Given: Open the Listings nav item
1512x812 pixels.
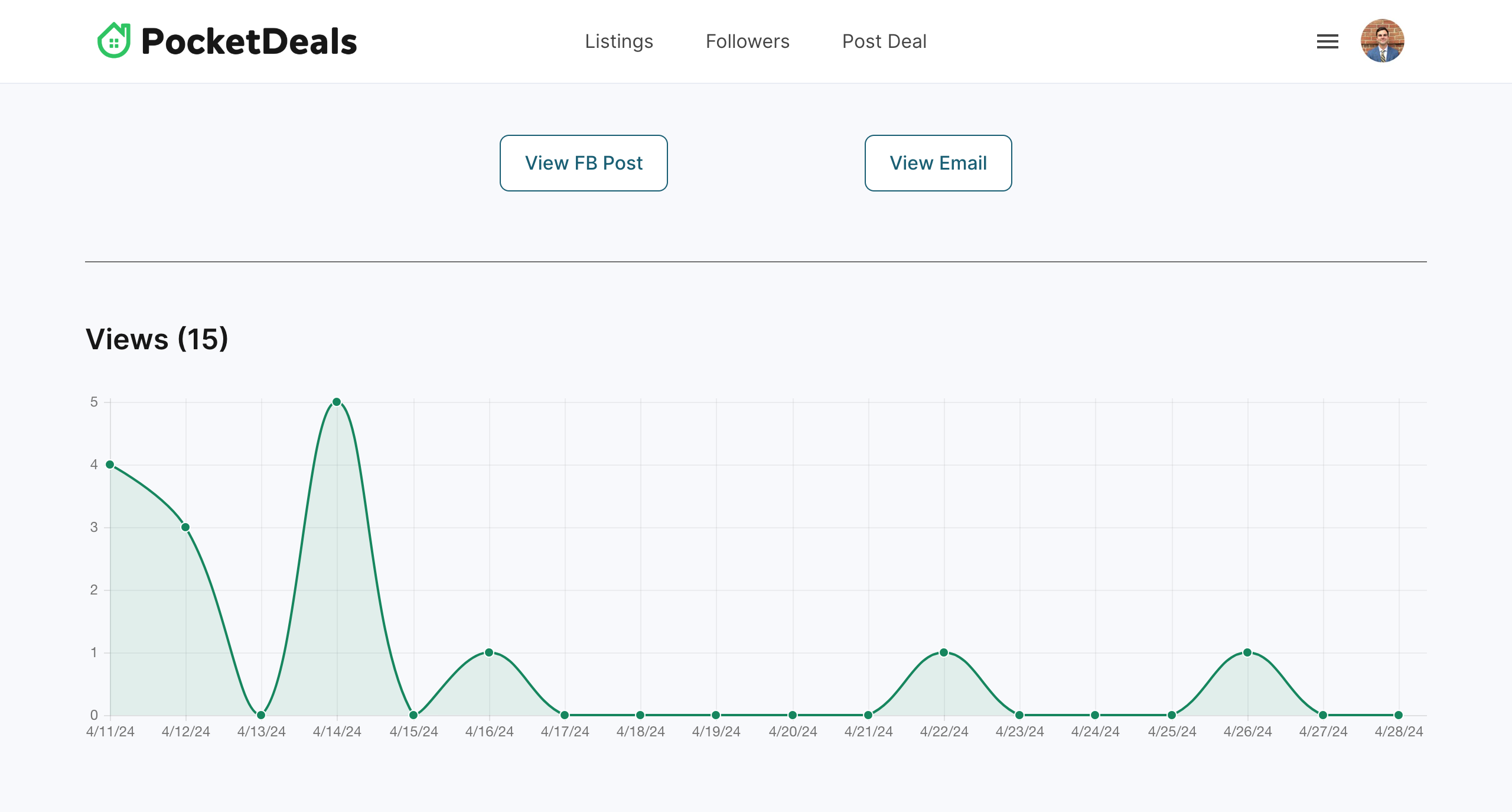Looking at the screenshot, I should [x=618, y=41].
